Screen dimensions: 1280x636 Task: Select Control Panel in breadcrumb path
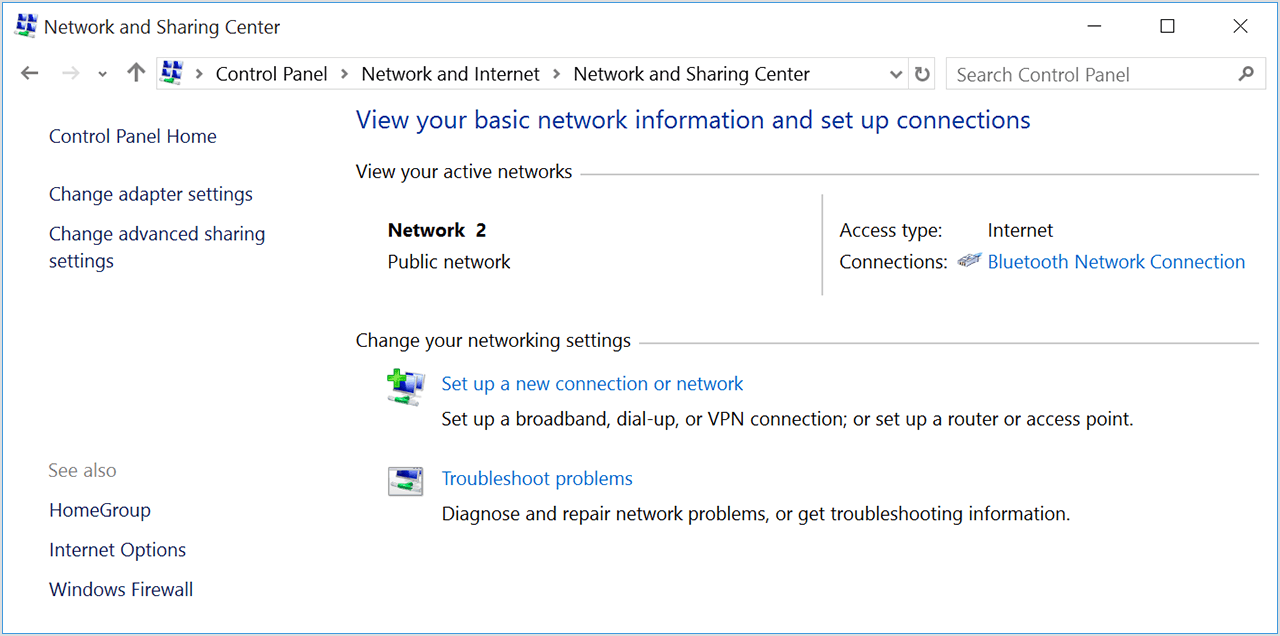[271, 74]
